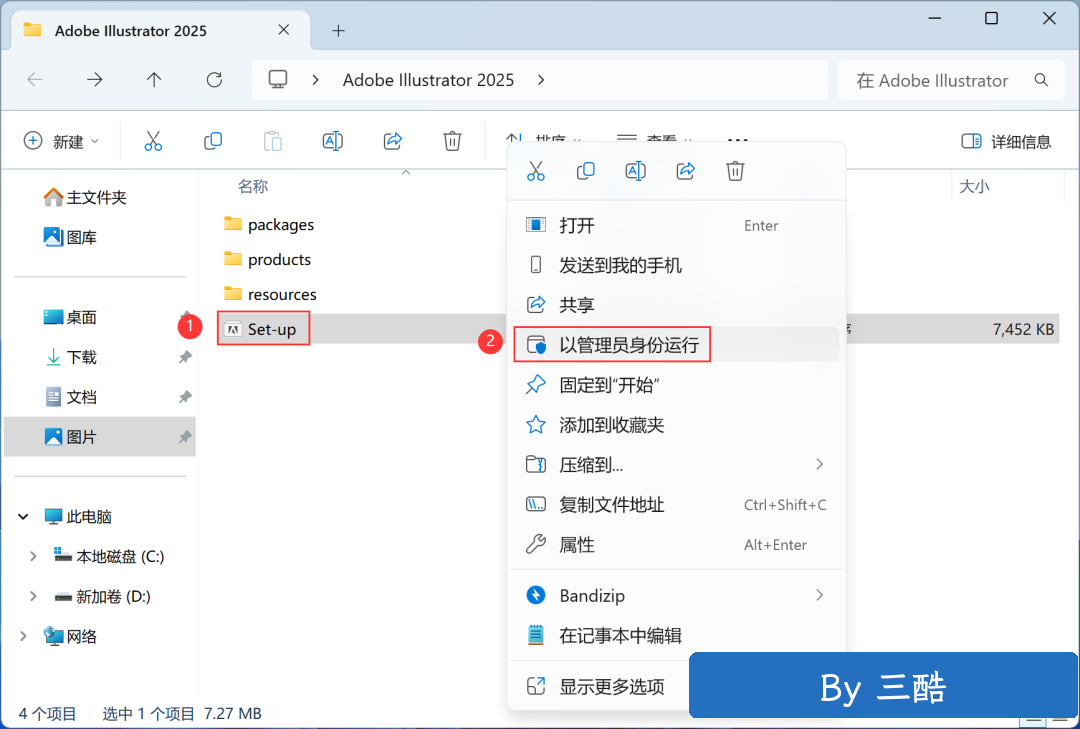
Task: Choose 在记事本中编辑 from the context menu
Action: pos(676,635)
